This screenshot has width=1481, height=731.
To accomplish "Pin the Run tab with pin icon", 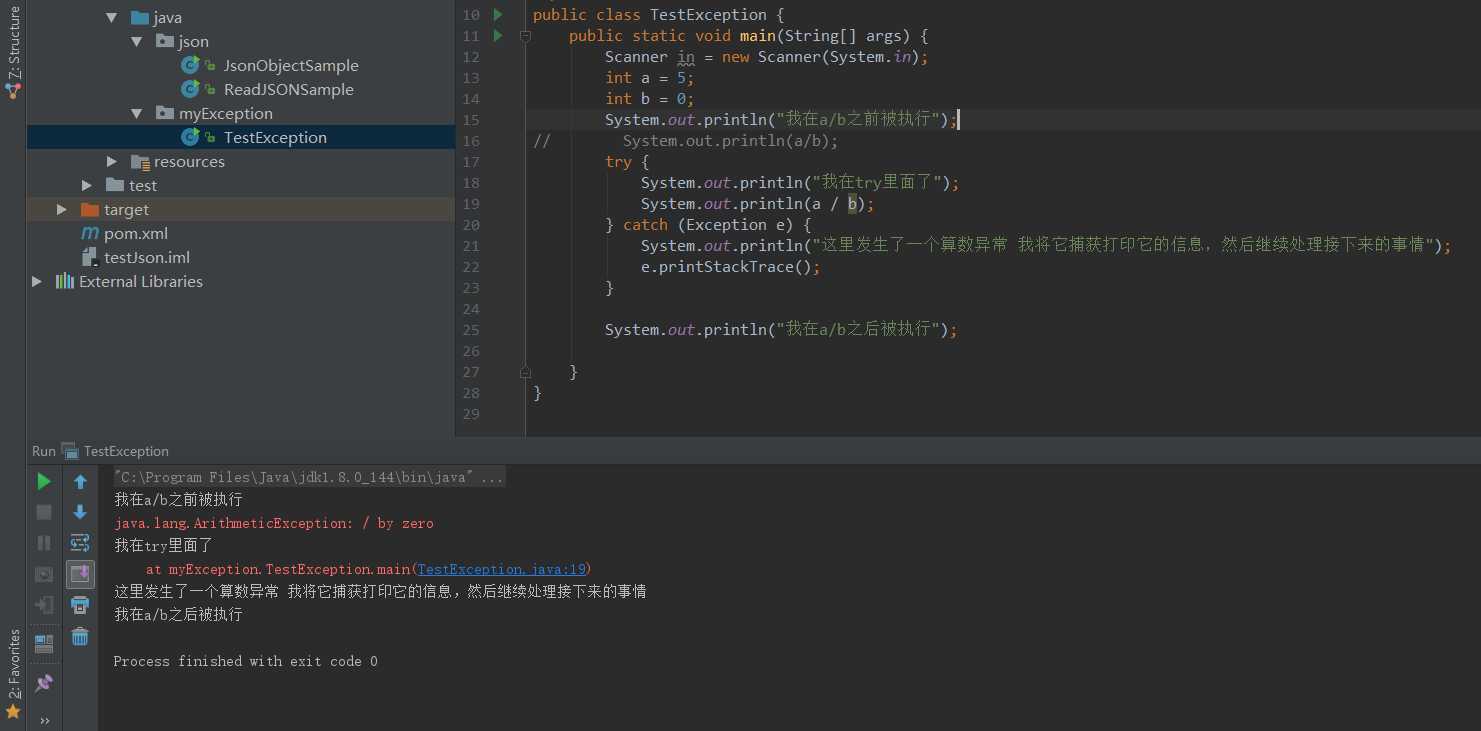I will (44, 684).
